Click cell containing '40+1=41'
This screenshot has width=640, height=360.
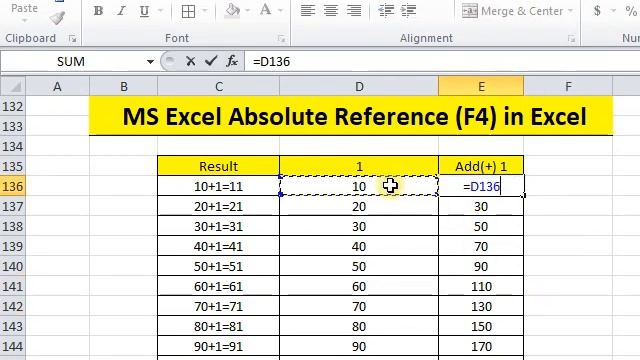click(218, 246)
